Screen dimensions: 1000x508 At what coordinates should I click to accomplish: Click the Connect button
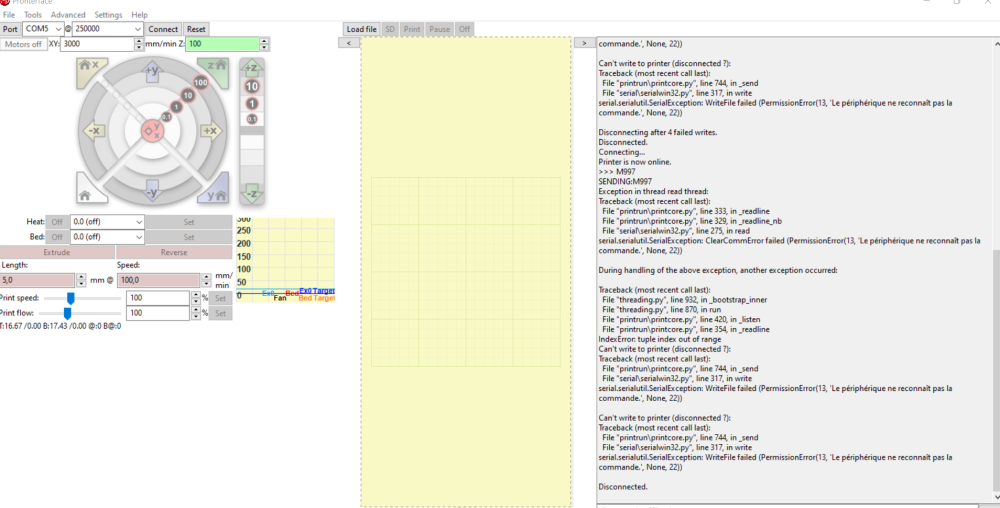[x=163, y=29]
